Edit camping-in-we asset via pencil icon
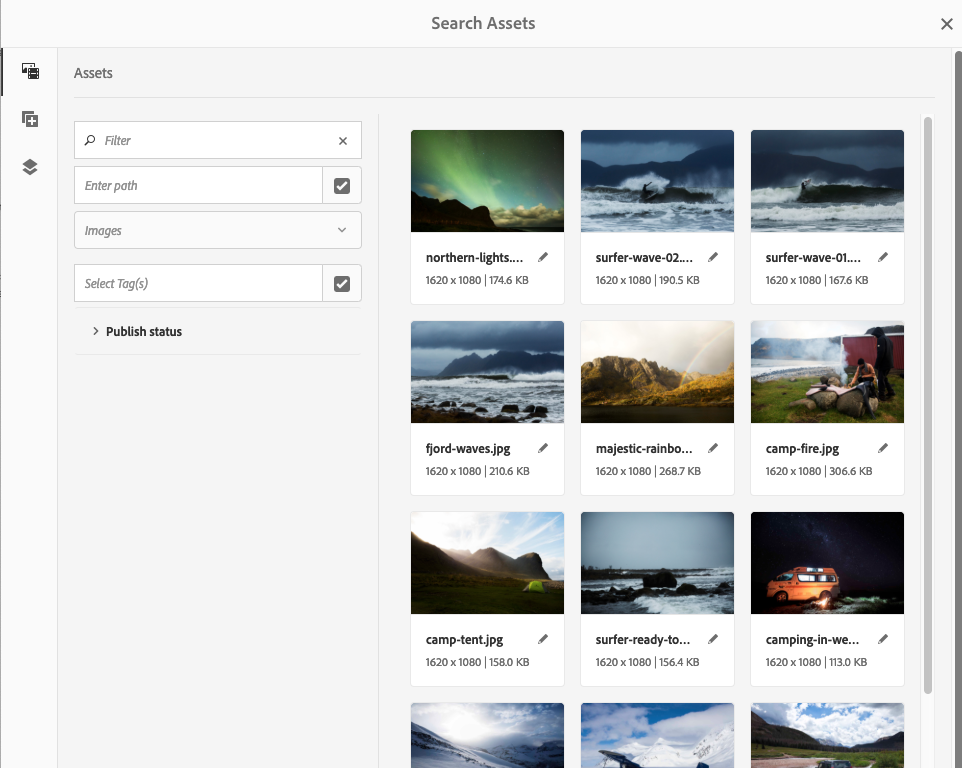Image resolution: width=962 pixels, height=768 pixels. (883, 639)
